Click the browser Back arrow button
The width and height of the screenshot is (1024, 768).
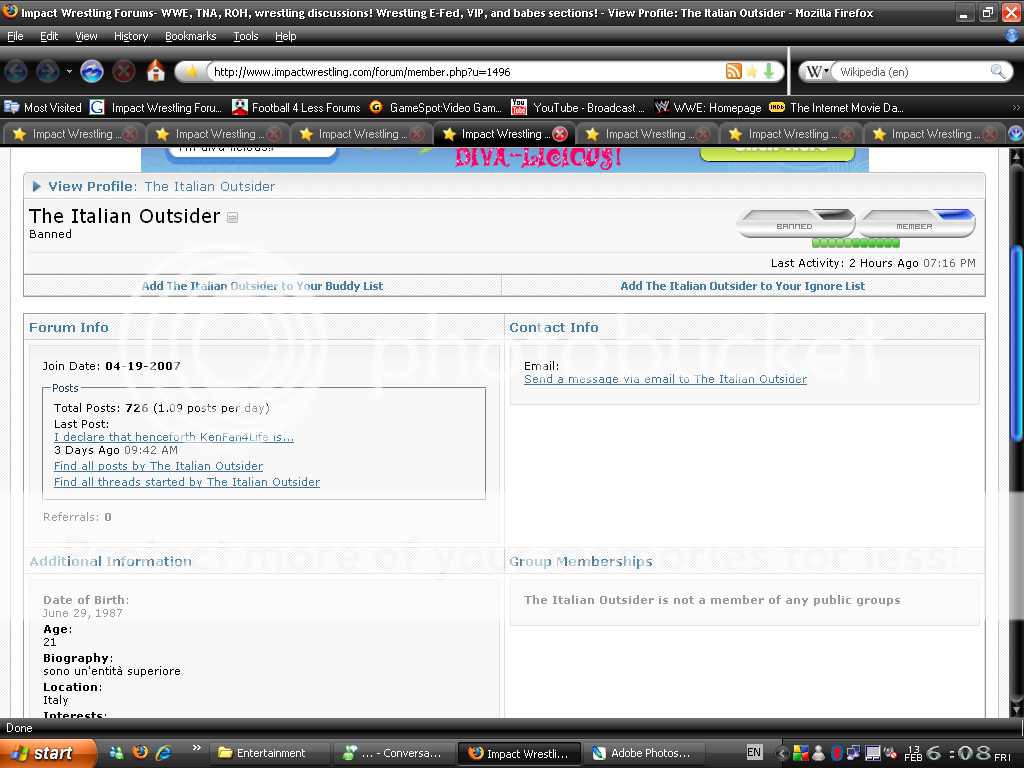(18, 71)
